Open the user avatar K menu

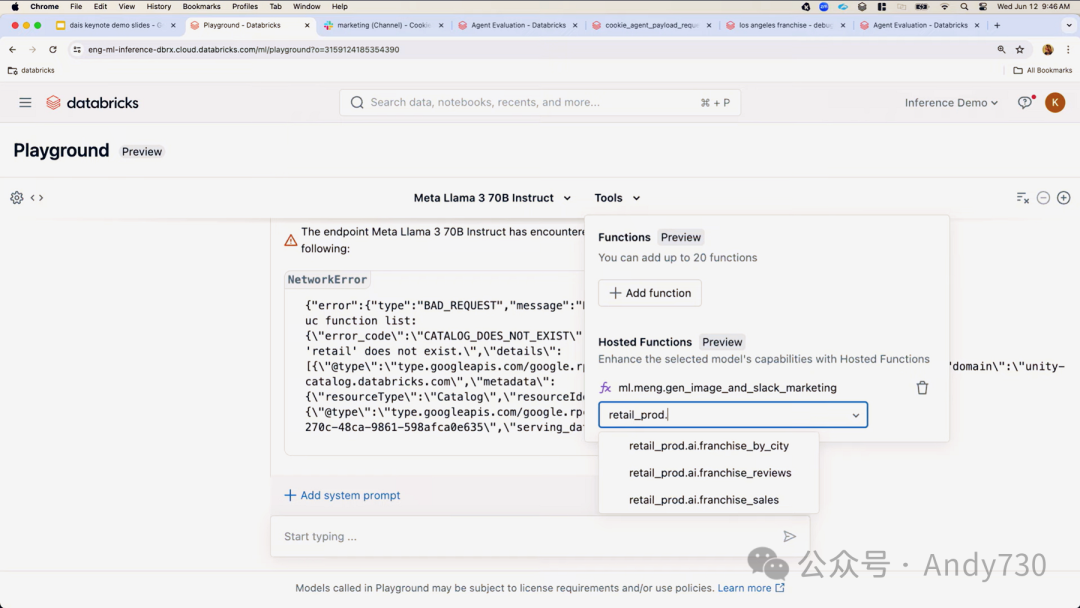coord(1055,103)
